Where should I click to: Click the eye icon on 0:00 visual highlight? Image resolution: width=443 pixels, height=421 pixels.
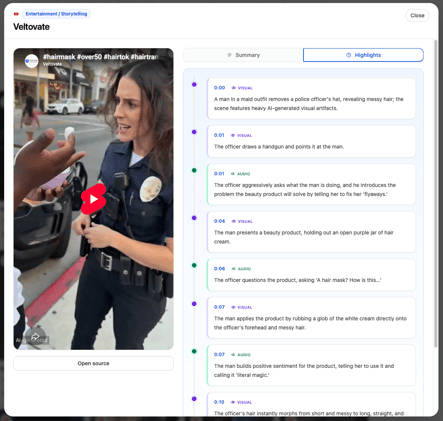234,88
